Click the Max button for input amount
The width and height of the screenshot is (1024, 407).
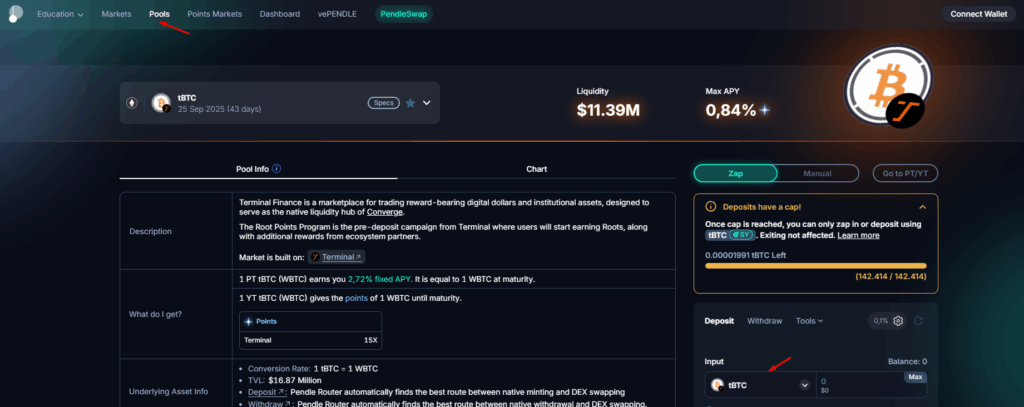pyautogui.click(x=915, y=377)
